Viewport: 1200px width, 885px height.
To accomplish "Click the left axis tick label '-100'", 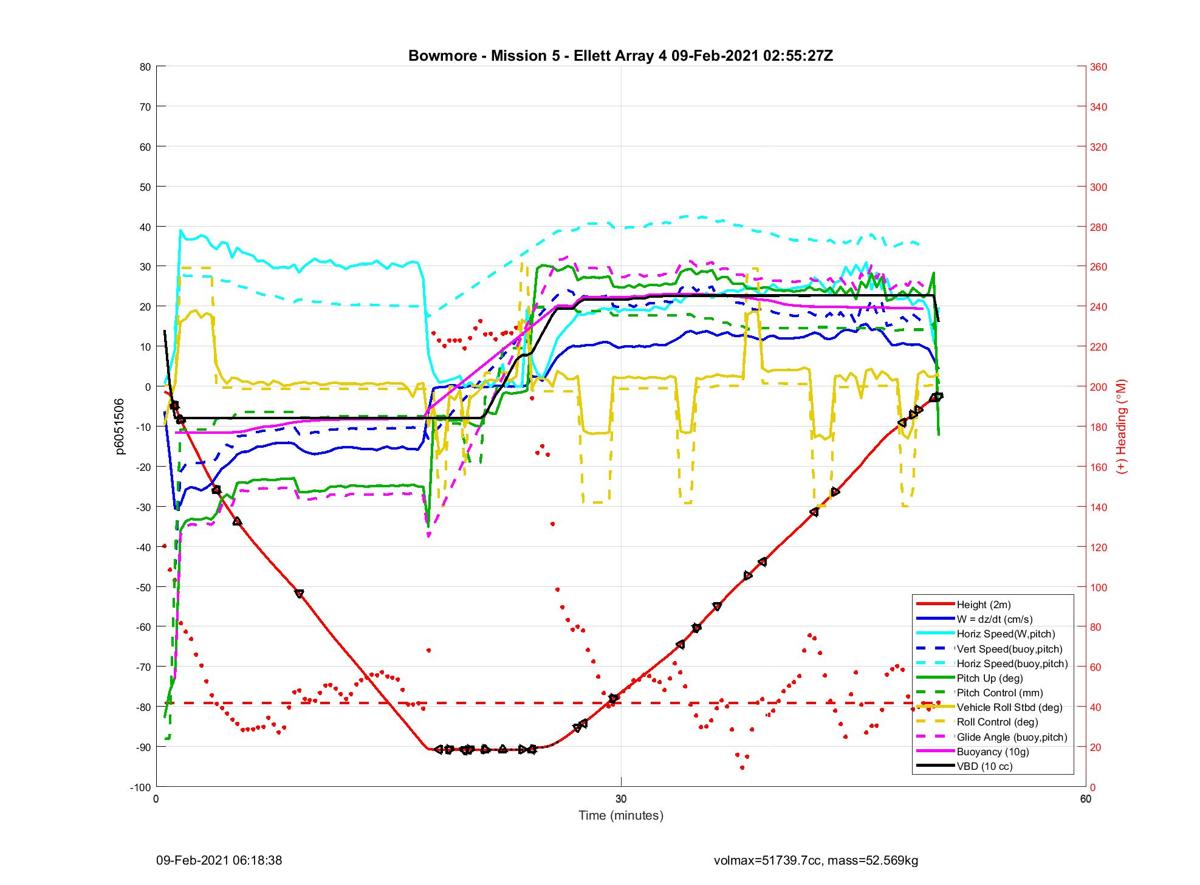I will [x=139, y=787].
